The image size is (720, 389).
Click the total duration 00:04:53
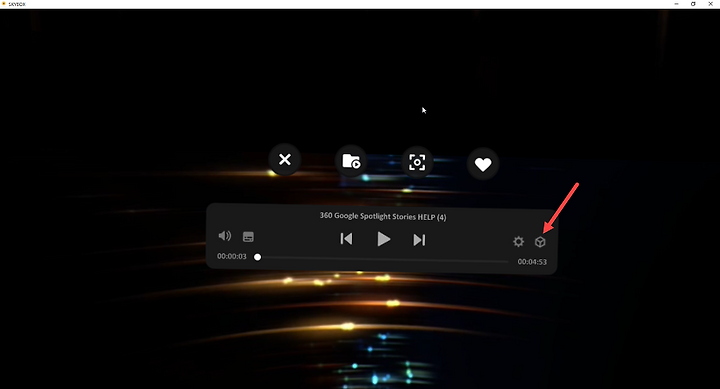(532, 262)
